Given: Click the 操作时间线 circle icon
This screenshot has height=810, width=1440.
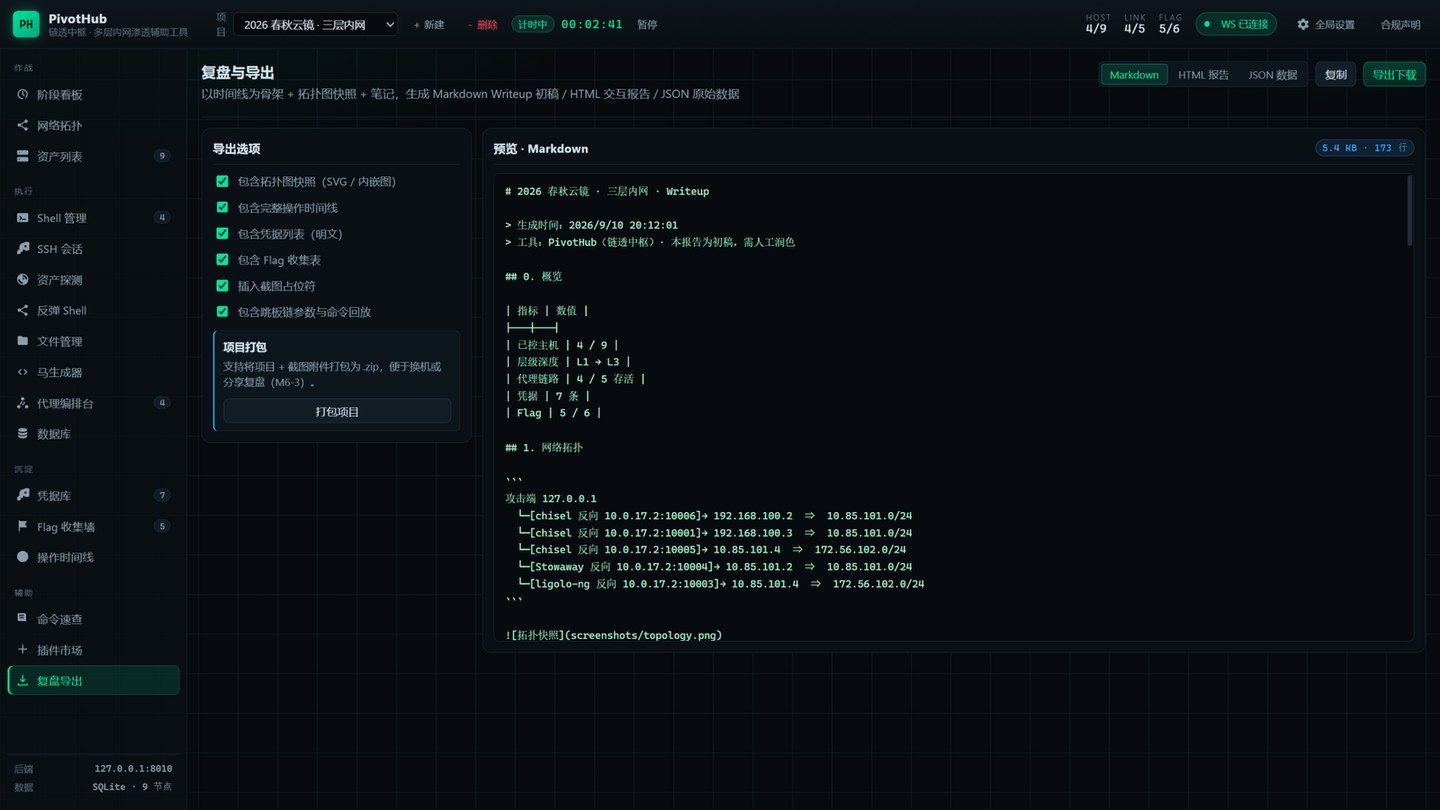Looking at the screenshot, I should [23, 557].
